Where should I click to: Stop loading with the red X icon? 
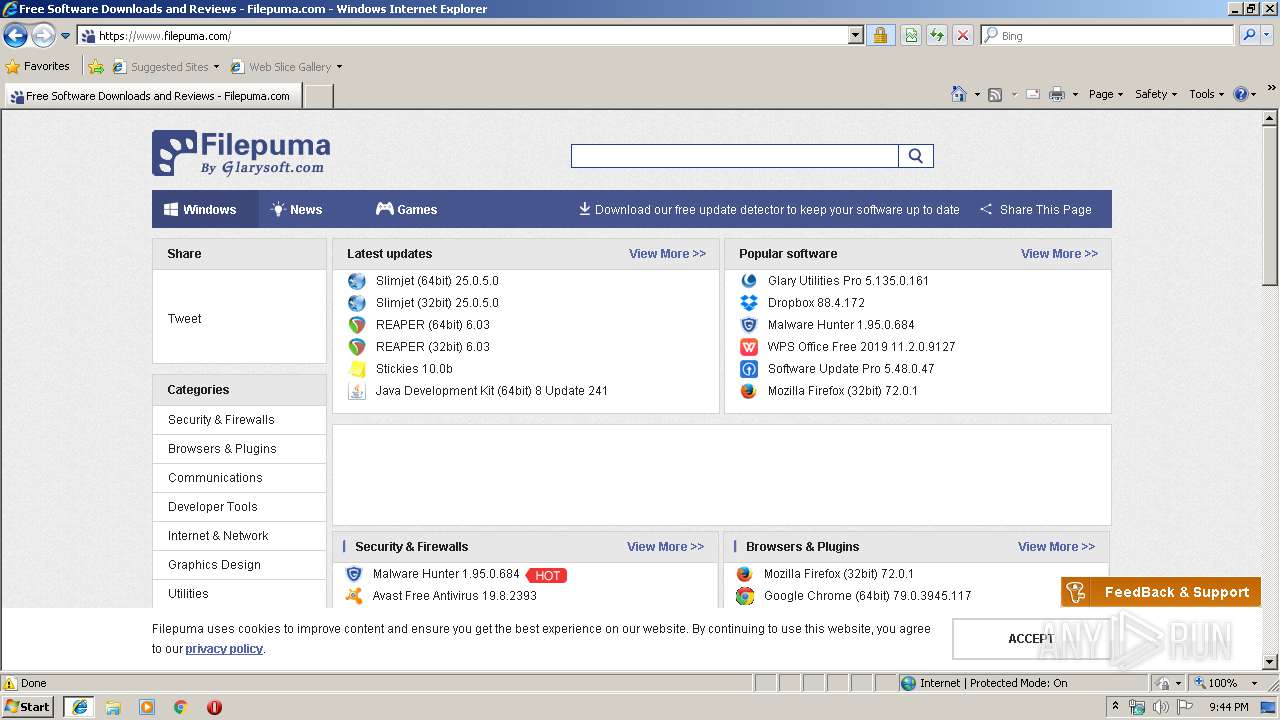tap(963, 36)
